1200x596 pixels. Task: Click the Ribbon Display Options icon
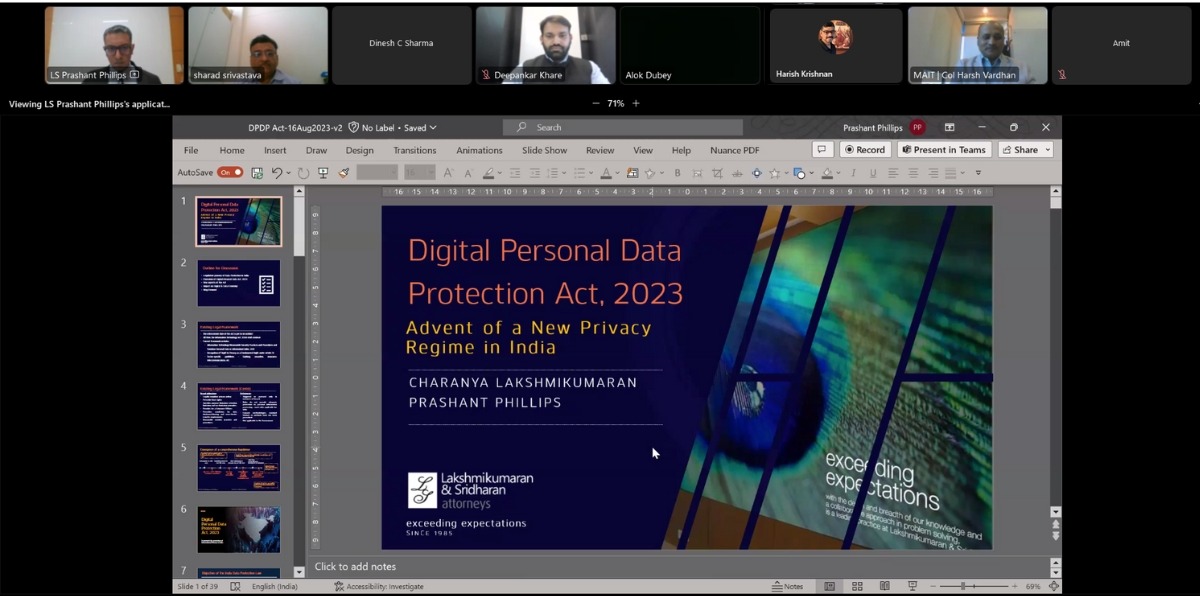pos(949,128)
